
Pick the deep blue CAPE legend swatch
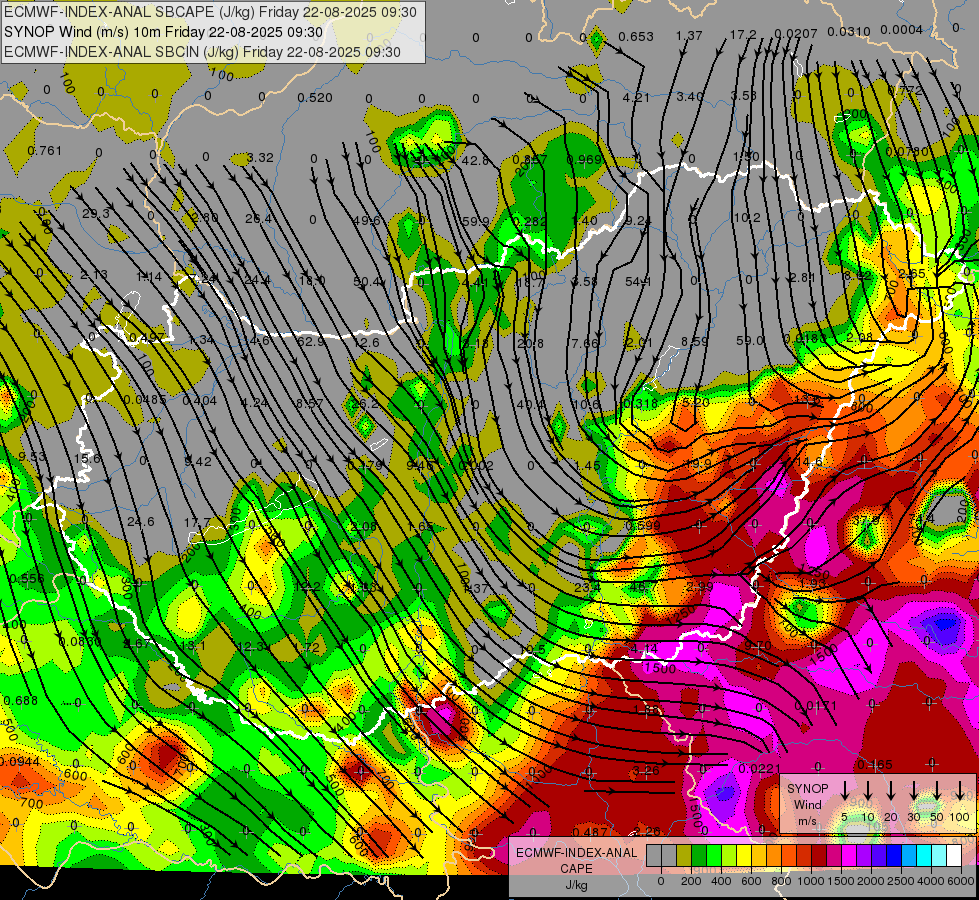point(893,856)
